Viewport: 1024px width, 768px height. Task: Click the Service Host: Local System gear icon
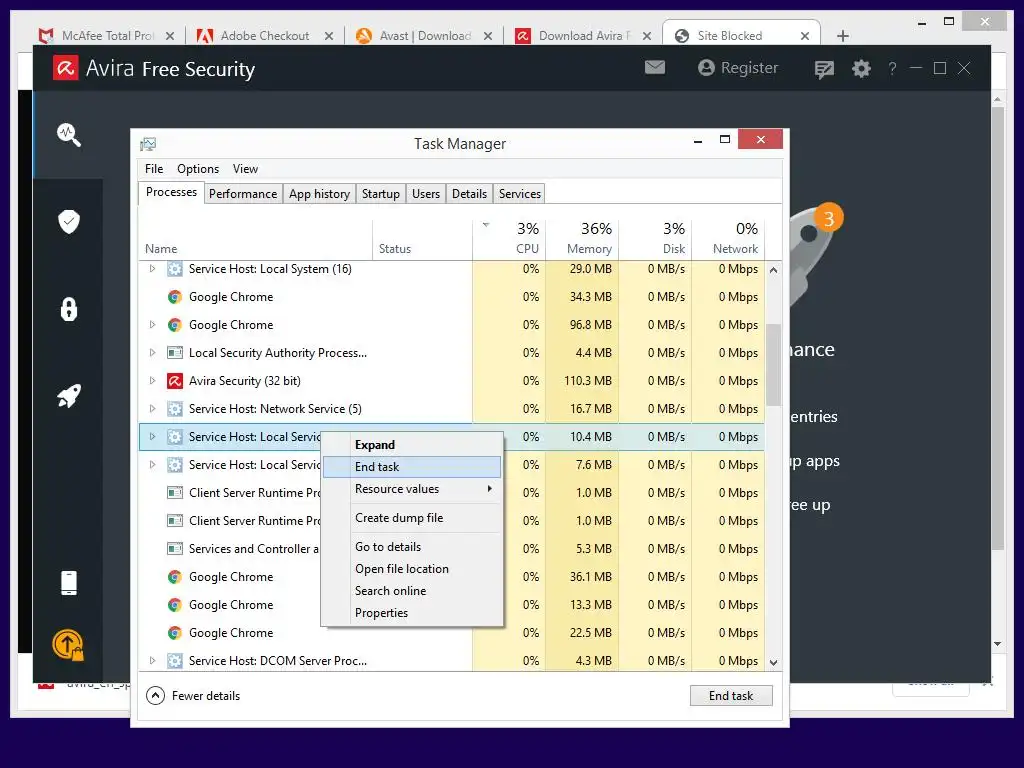[174, 268]
